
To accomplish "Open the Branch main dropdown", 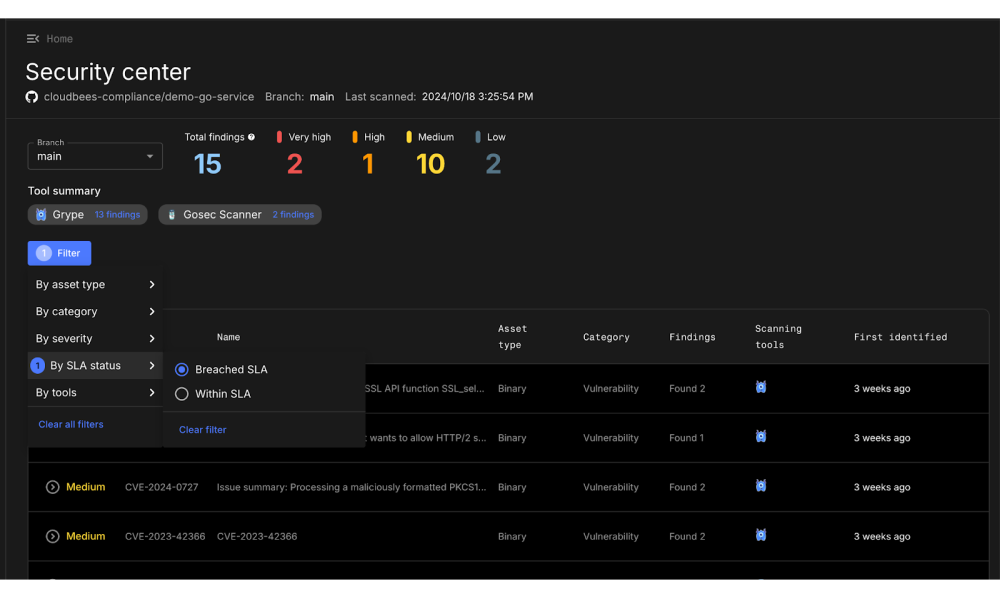I will tap(95, 156).
